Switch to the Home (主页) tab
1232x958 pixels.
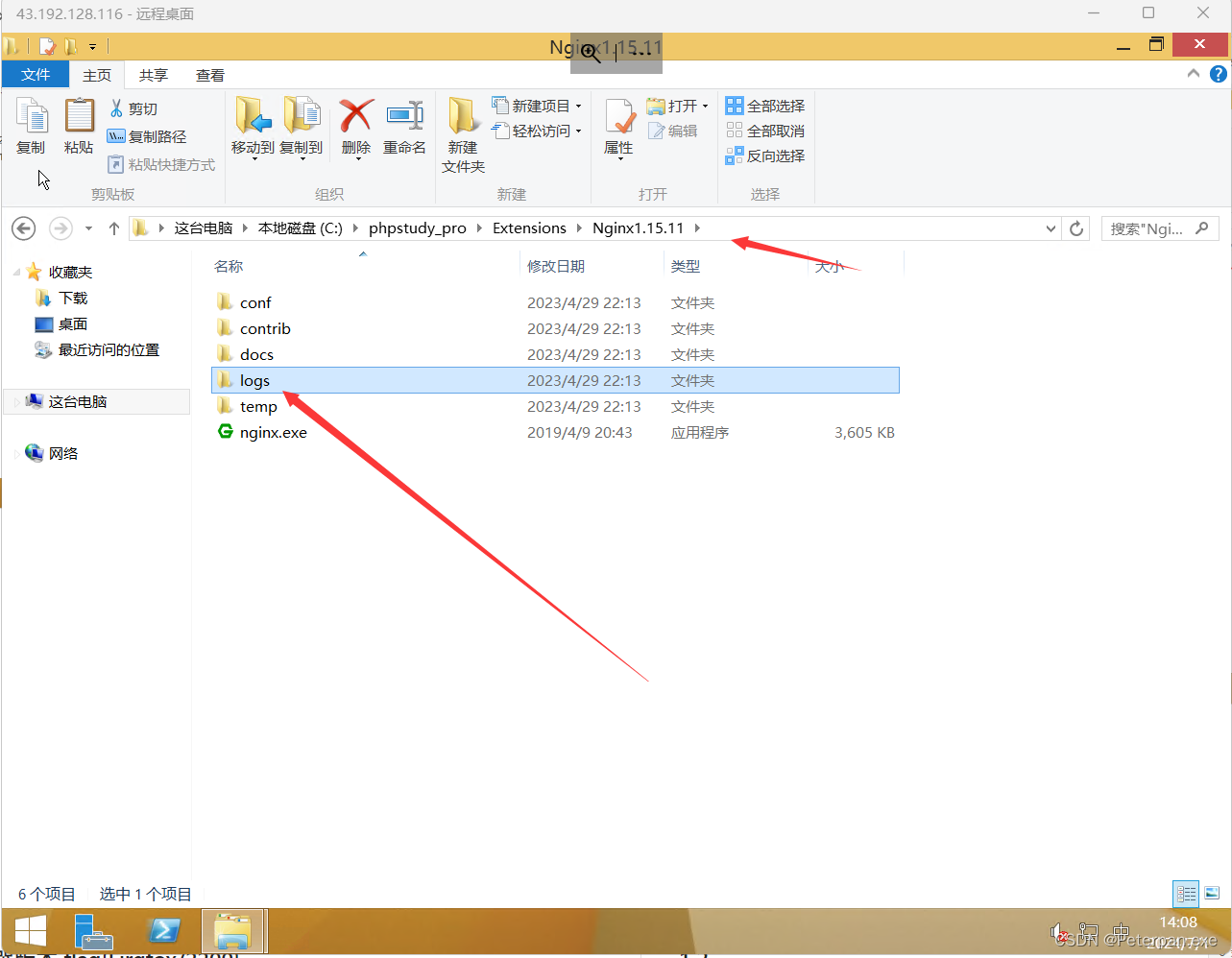pos(97,75)
